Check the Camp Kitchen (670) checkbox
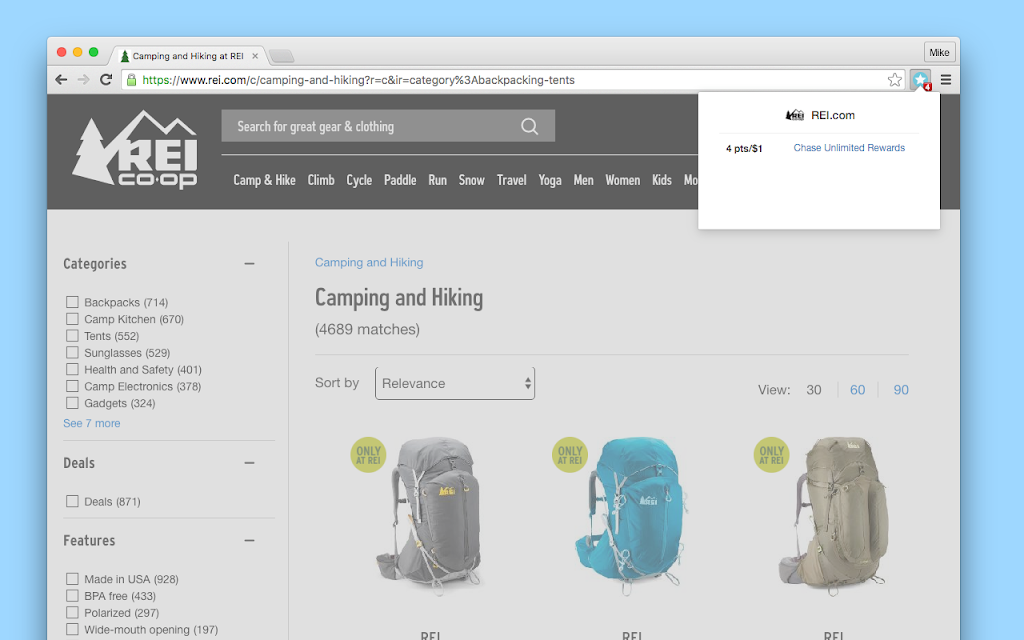The height and width of the screenshot is (640, 1024). pos(72,319)
